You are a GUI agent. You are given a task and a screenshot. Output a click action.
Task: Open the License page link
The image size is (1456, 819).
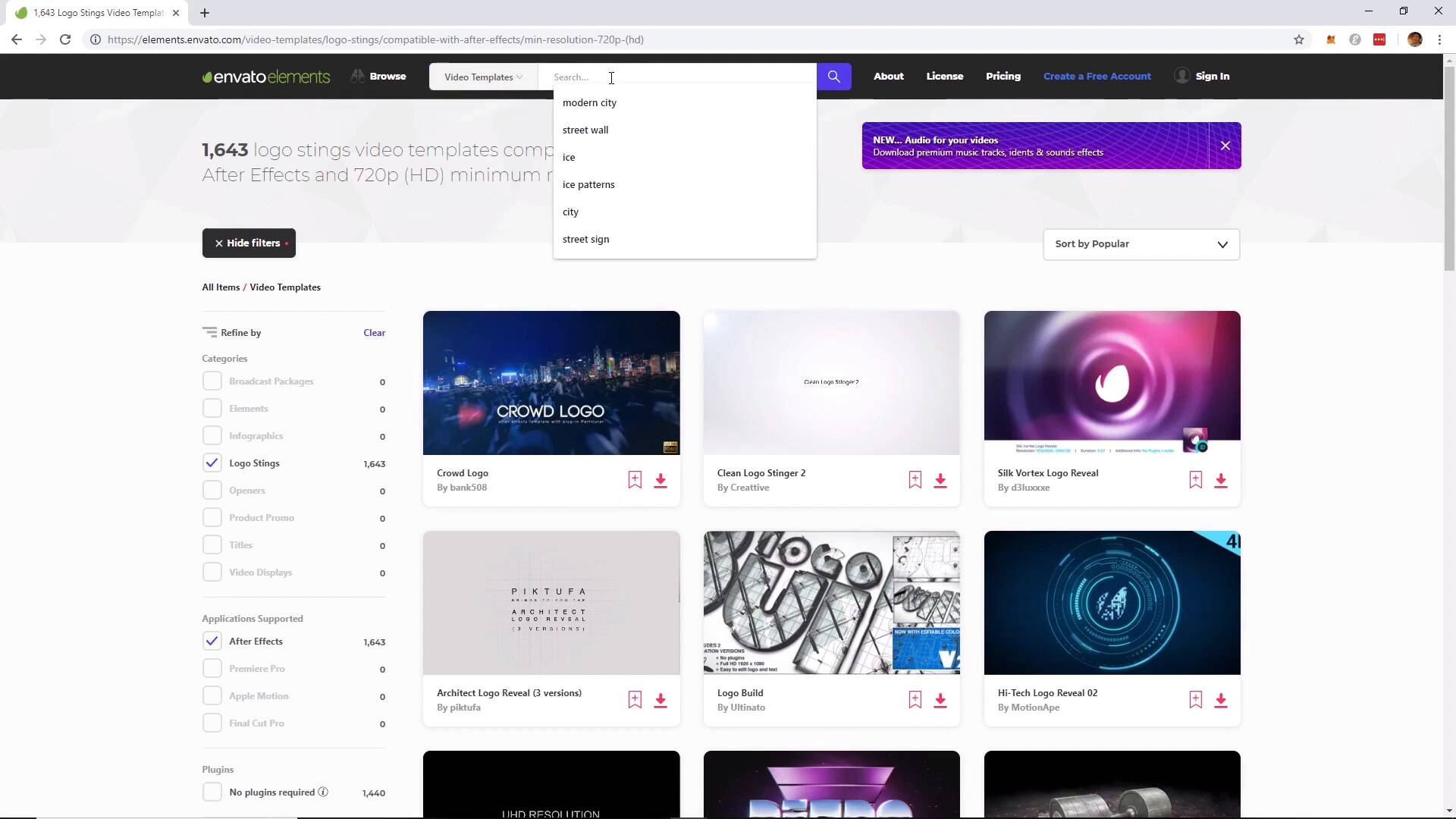pos(944,76)
